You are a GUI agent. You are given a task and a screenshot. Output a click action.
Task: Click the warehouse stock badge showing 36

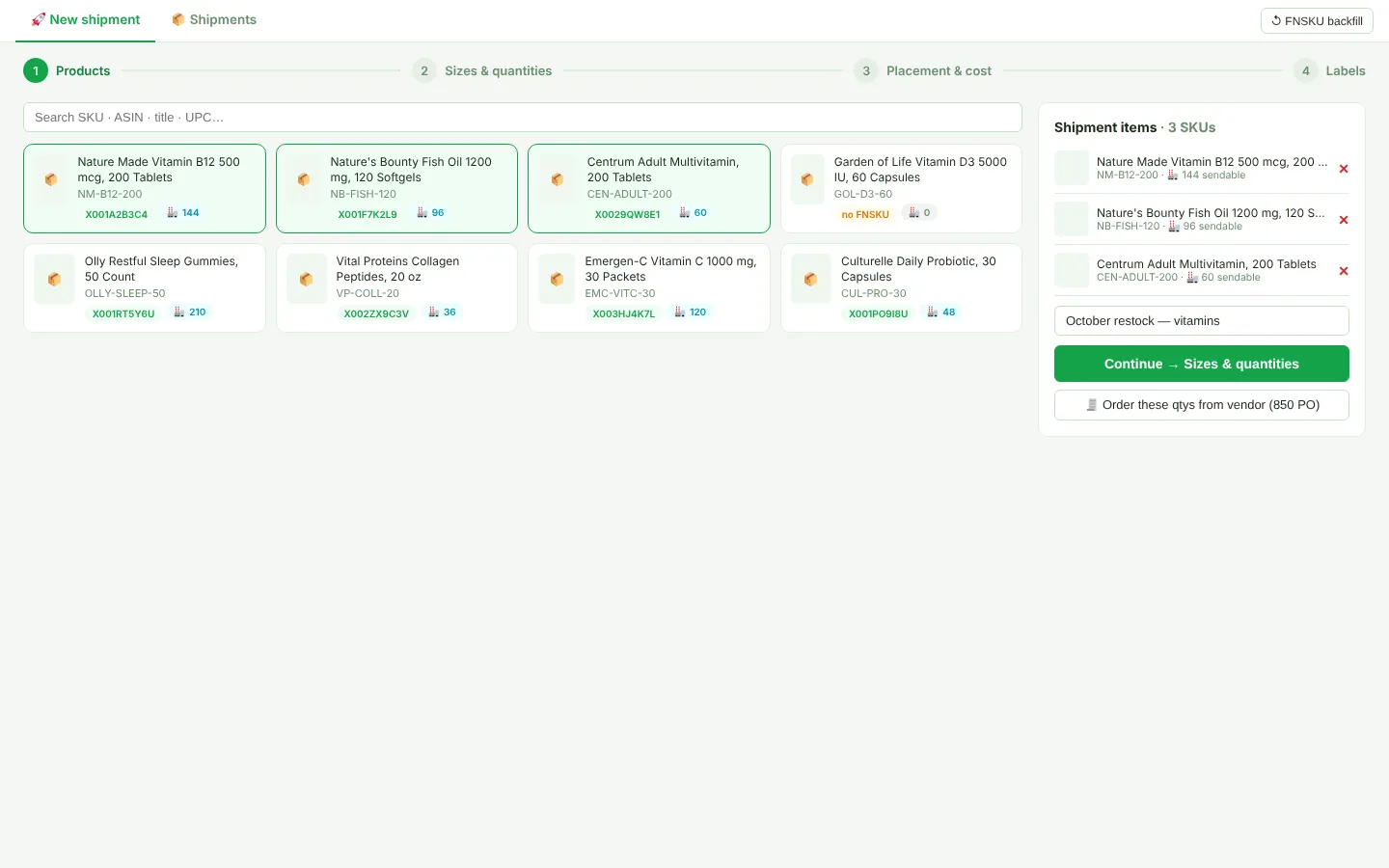point(442,312)
